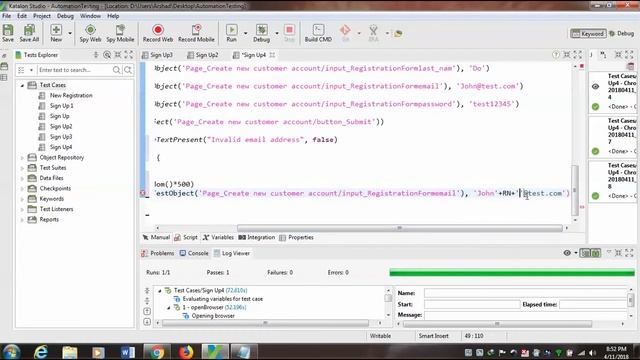
Task: Open the Console tab
Action: tap(194, 253)
